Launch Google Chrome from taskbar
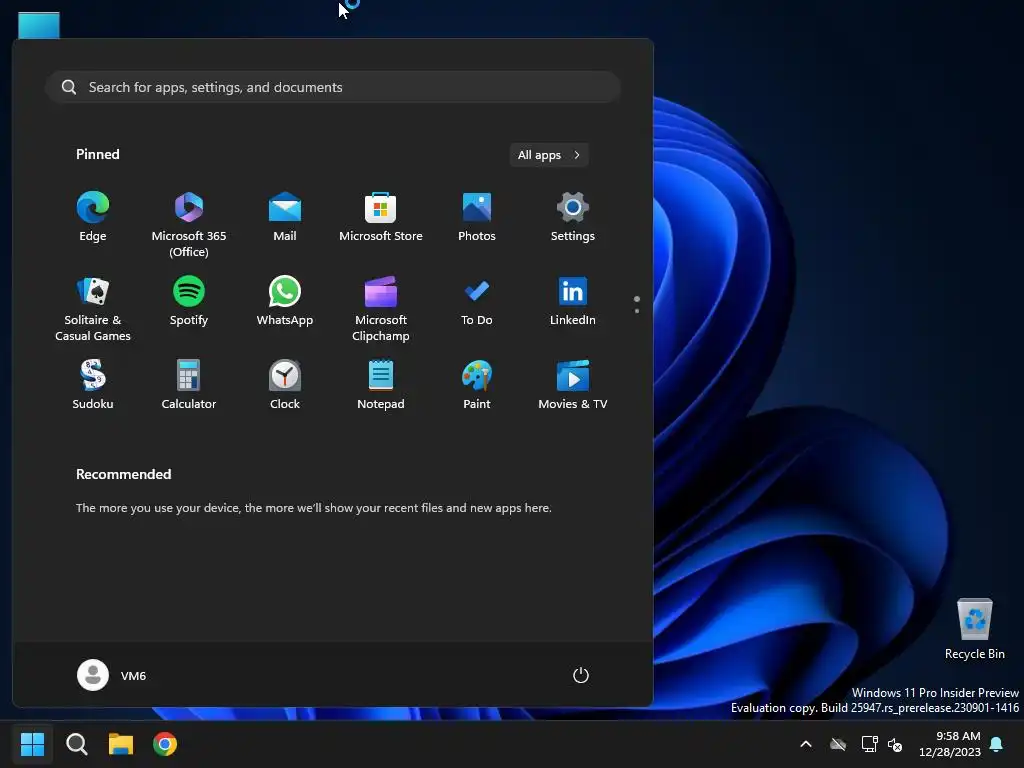 click(165, 744)
